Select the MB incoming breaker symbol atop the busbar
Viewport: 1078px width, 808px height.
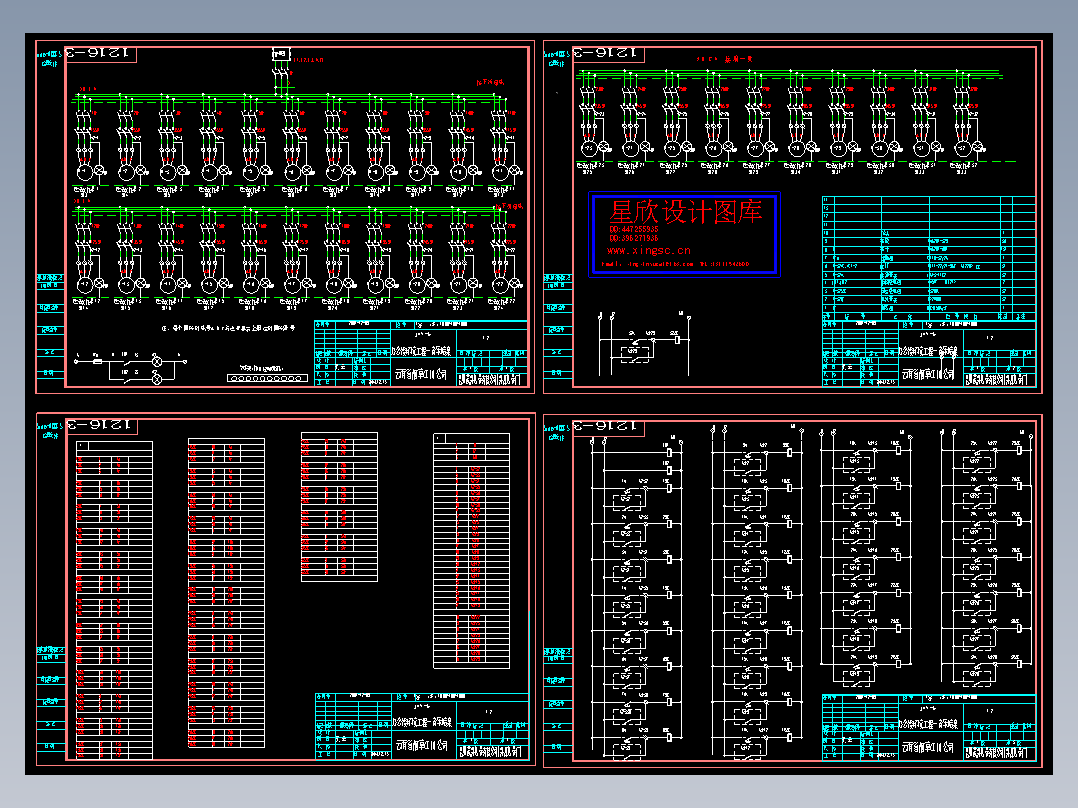(280, 54)
